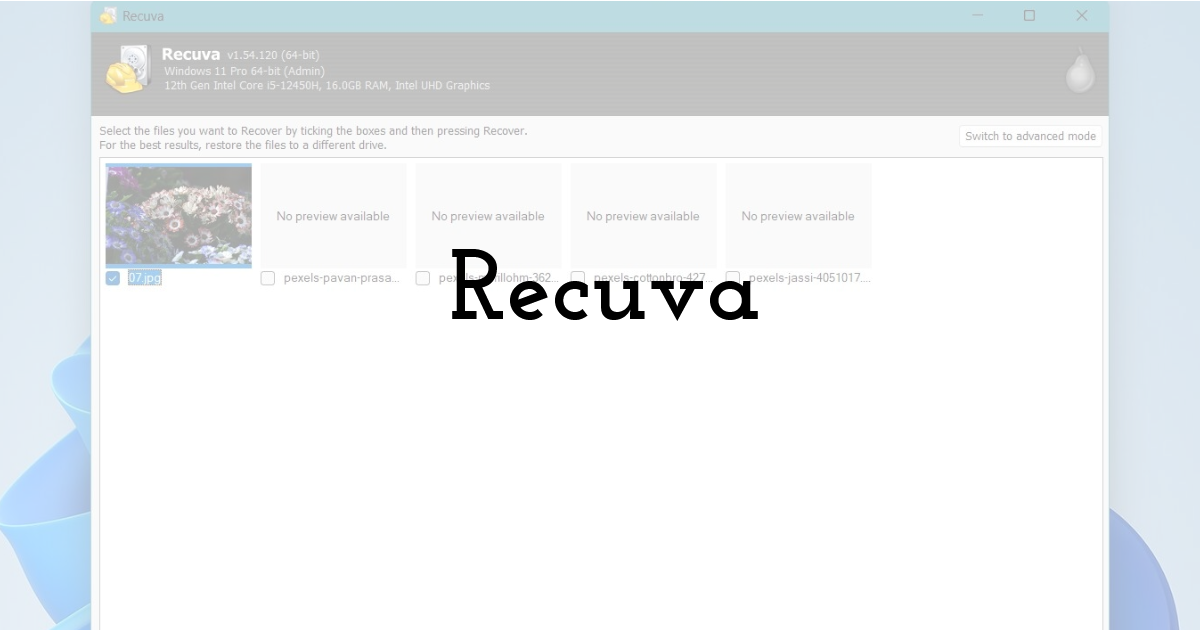Click the pexels-cottonbro-427 preview tile
The width and height of the screenshot is (1200, 630).
pos(643,215)
